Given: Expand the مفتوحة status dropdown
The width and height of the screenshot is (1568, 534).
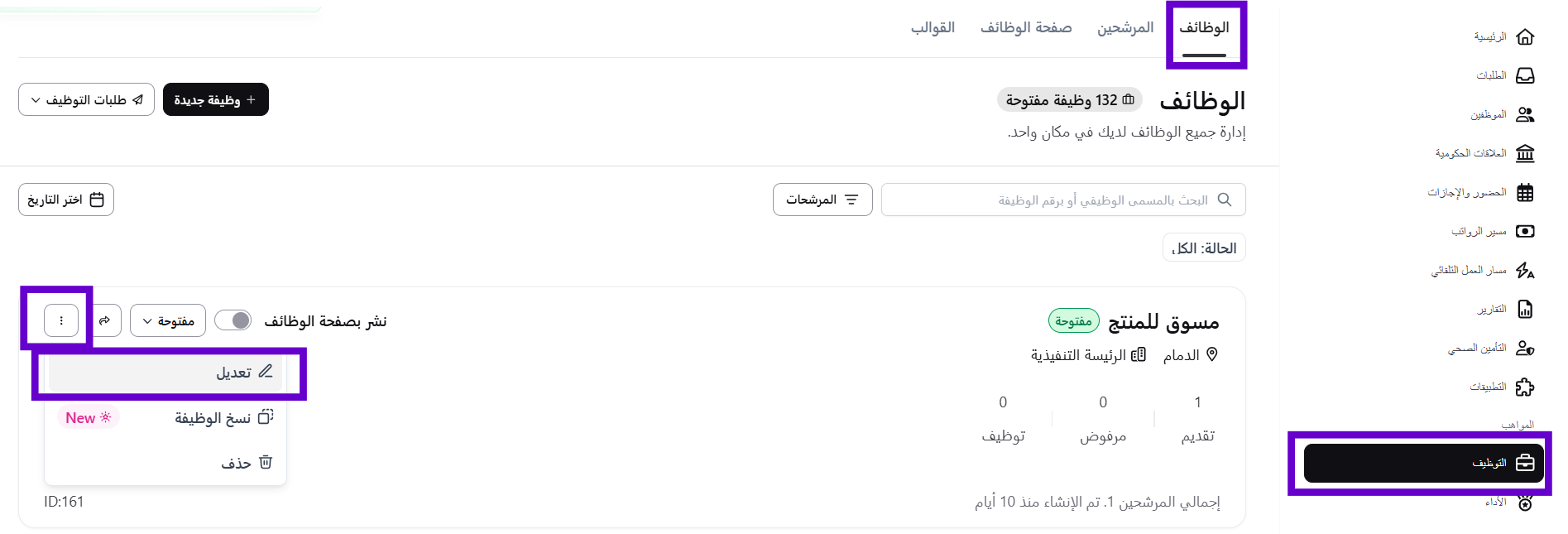Looking at the screenshot, I should [168, 320].
